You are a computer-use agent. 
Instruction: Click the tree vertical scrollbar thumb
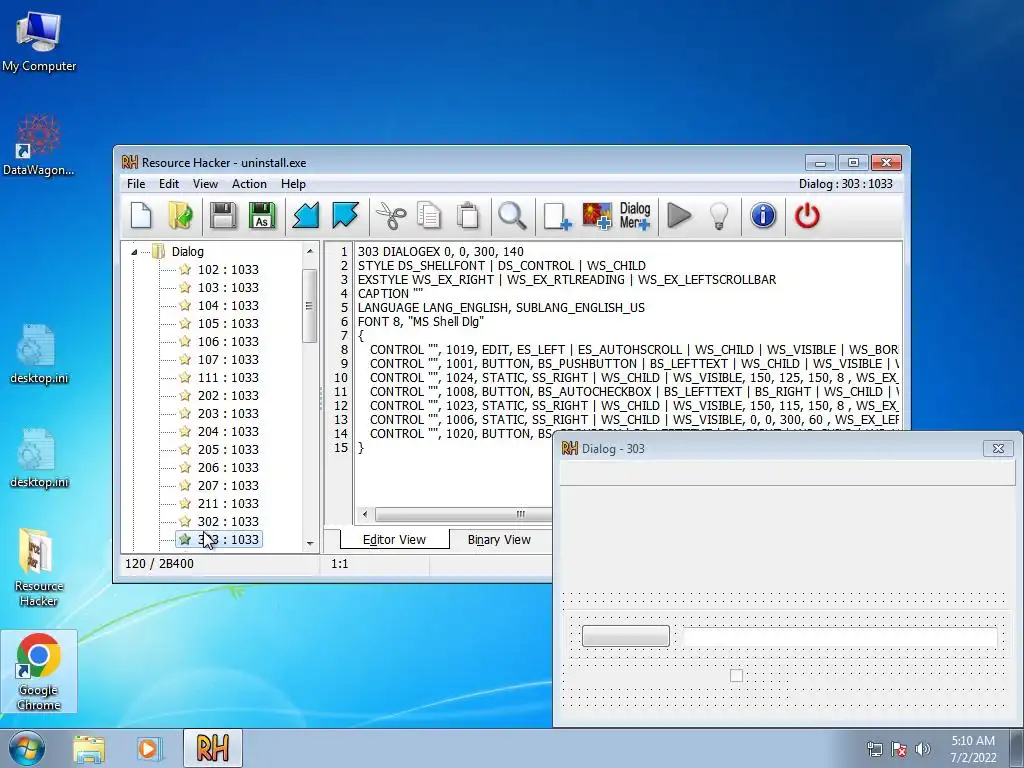310,306
